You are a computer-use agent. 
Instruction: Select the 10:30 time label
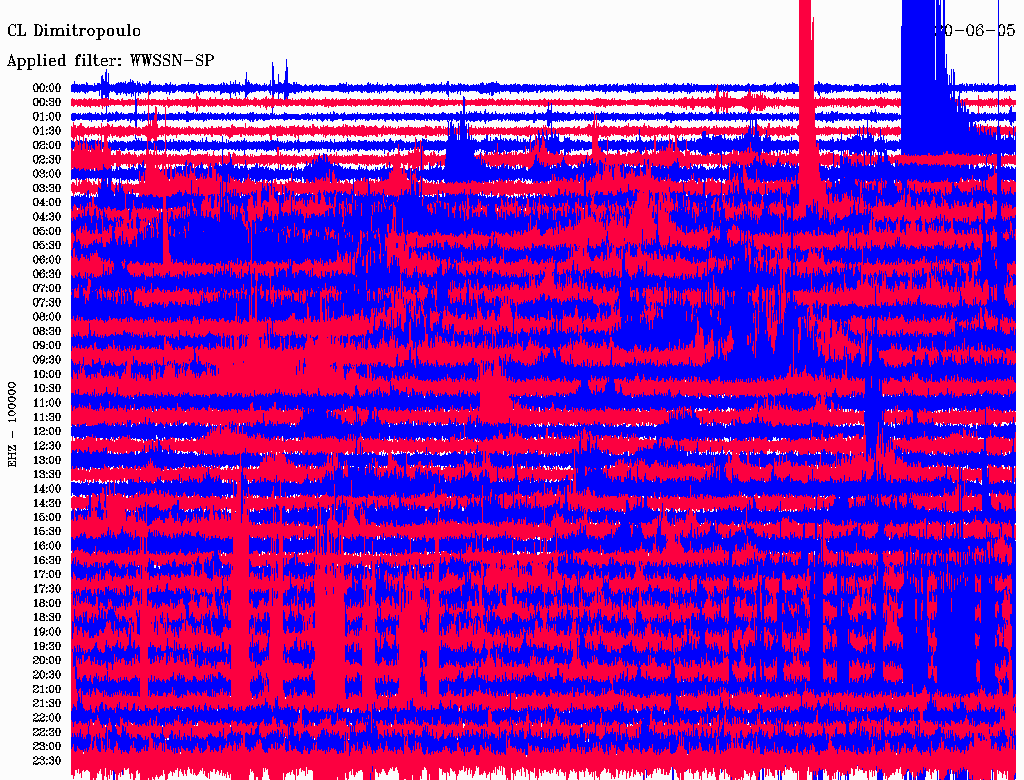coord(47,389)
